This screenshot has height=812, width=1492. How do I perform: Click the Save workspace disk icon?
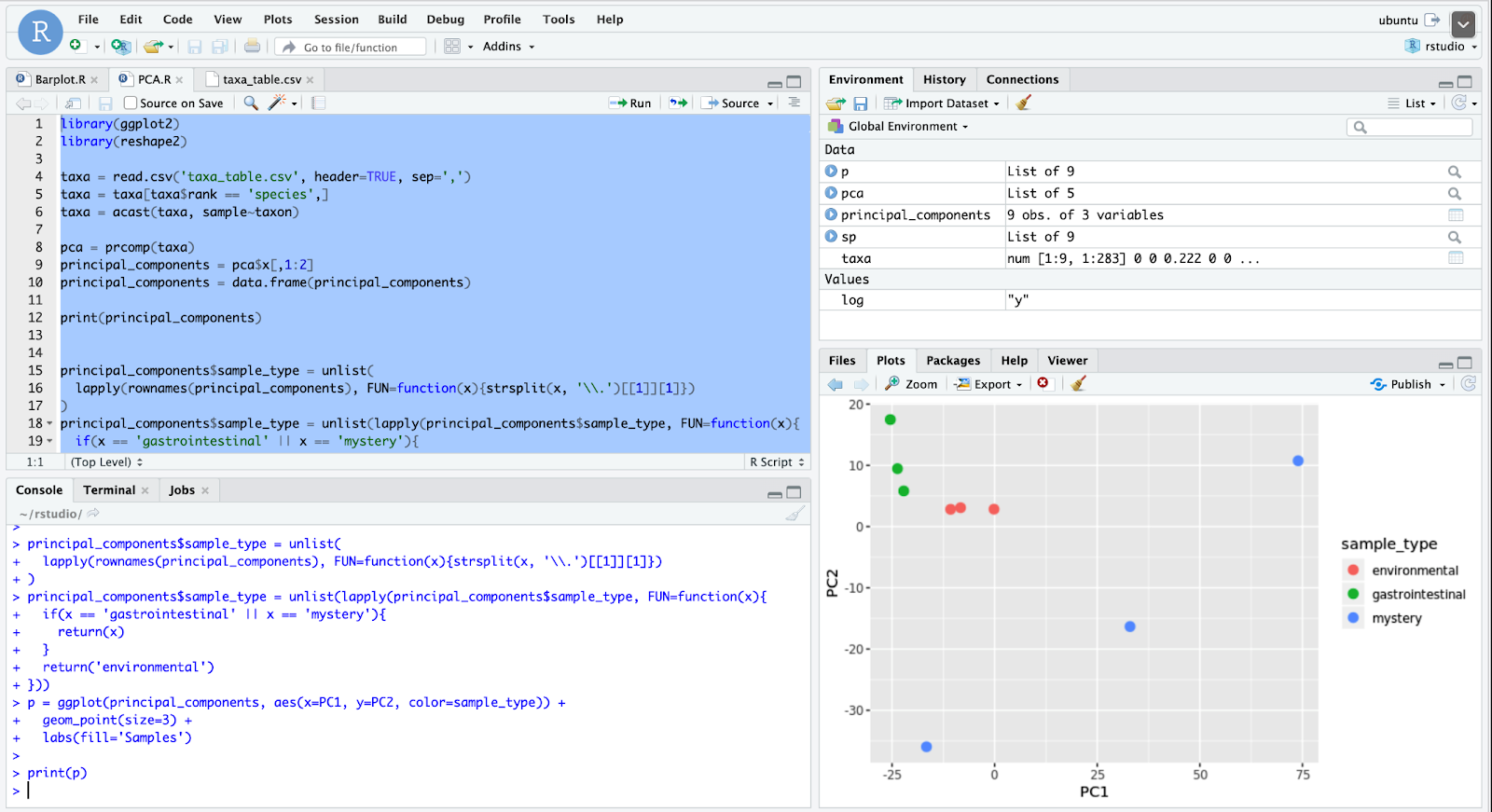pyautogui.click(x=861, y=103)
